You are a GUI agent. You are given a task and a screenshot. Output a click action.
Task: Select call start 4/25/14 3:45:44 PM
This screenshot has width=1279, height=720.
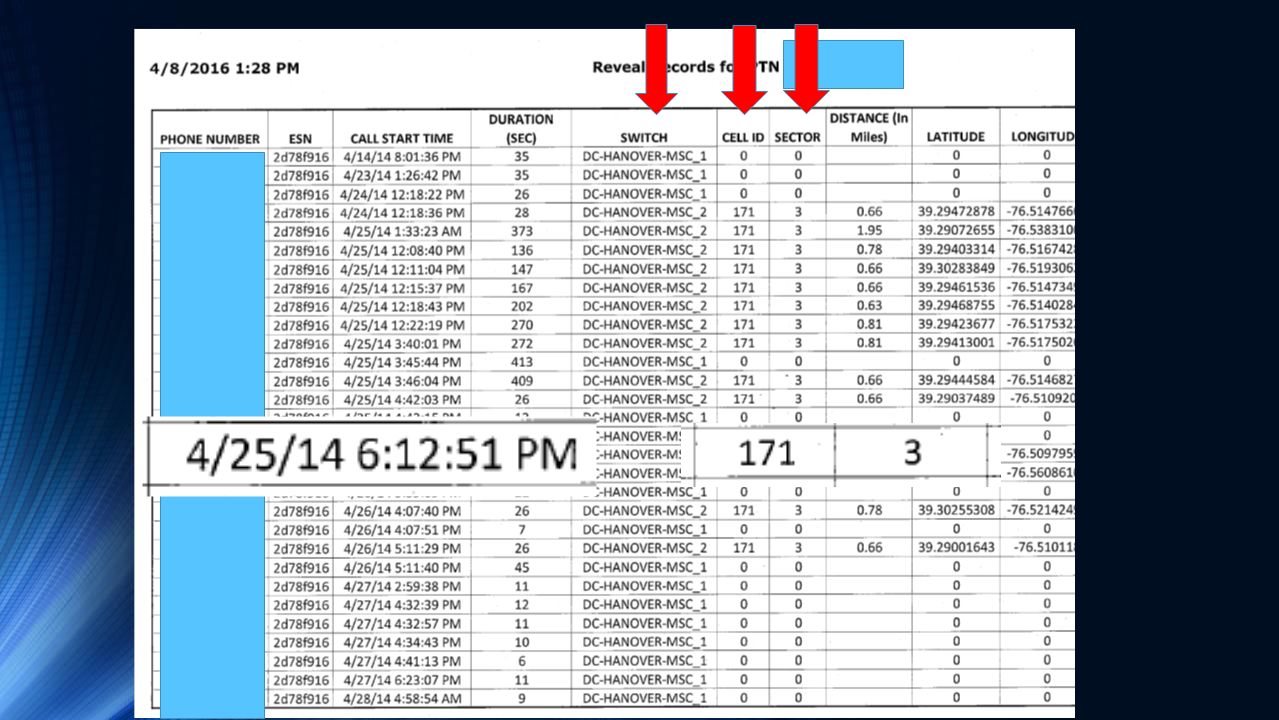(x=402, y=362)
